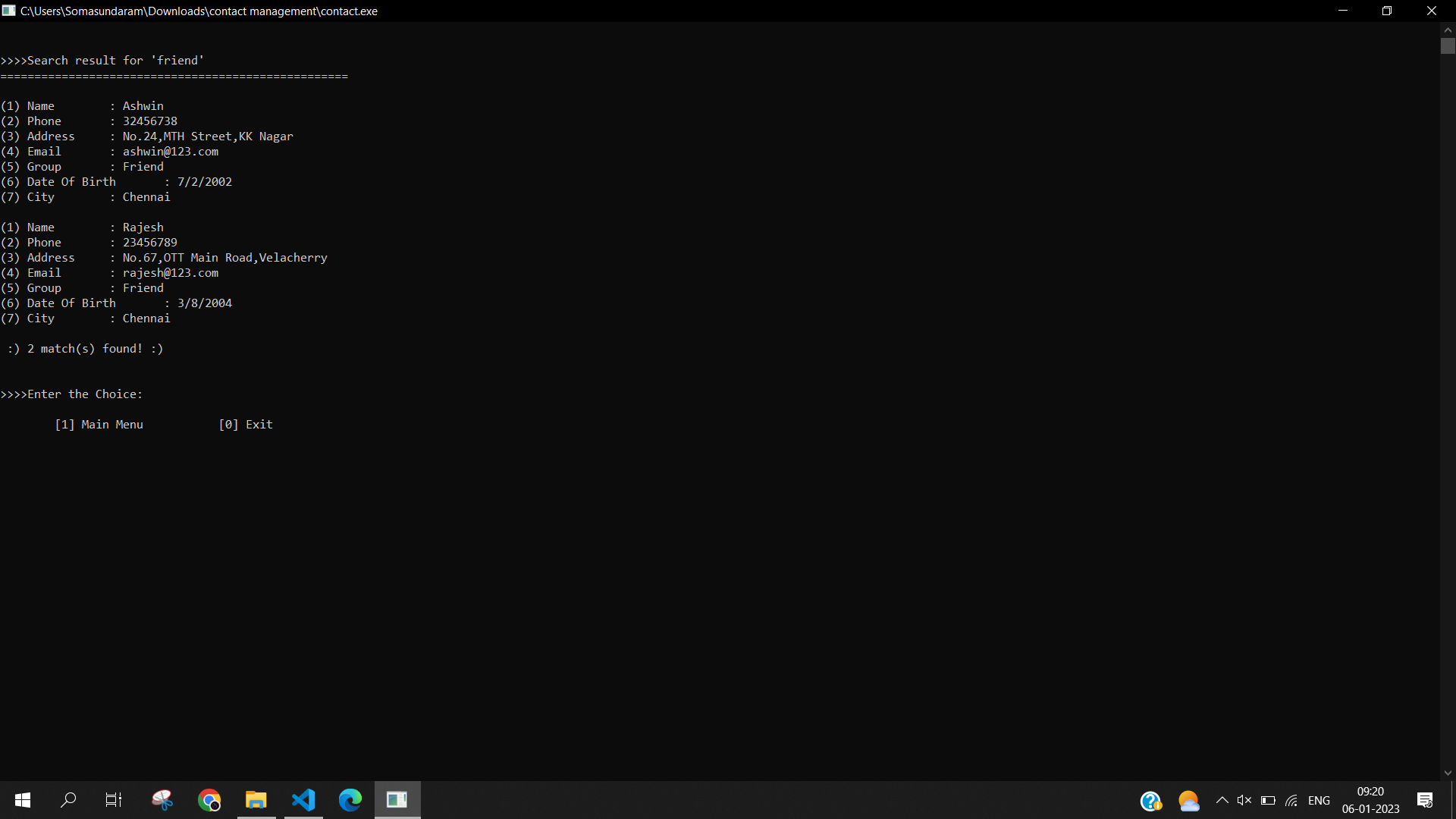1456x819 pixels.
Task: Open the Wi-Fi network flyout
Action: click(1292, 800)
